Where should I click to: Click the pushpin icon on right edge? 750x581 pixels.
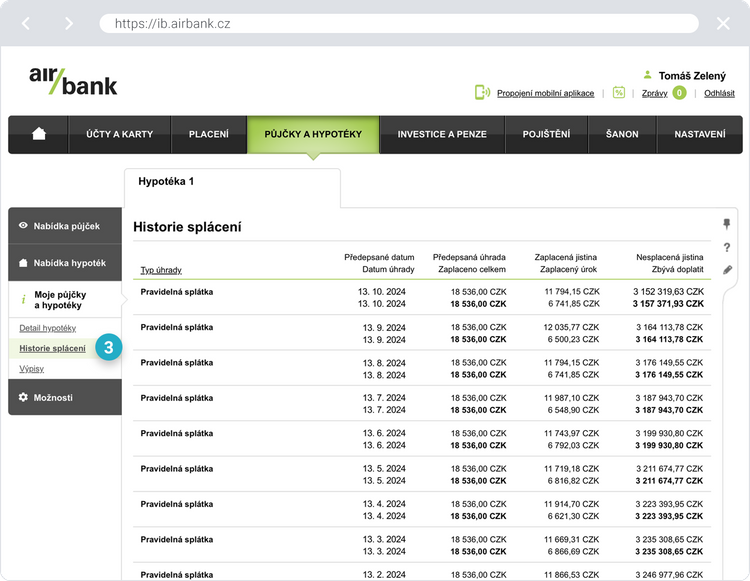727,224
